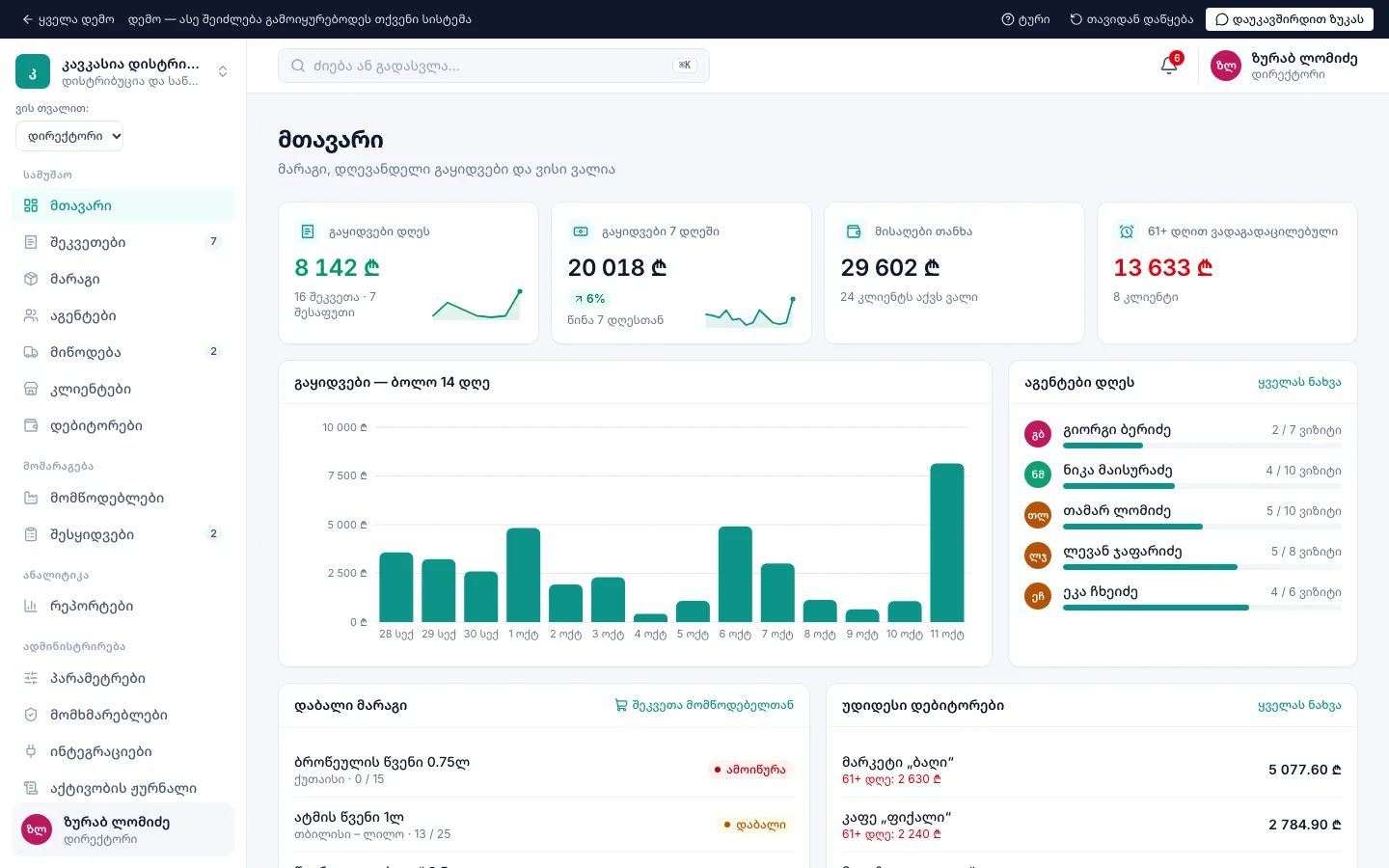Click the company logo tile „კ“
Viewport: 1389px width, 868px height.
pos(32,71)
